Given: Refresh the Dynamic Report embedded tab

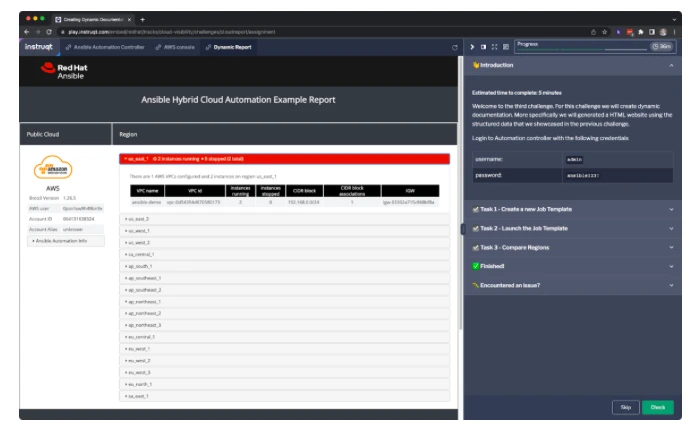Looking at the screenshot, I should pos(455,47).
